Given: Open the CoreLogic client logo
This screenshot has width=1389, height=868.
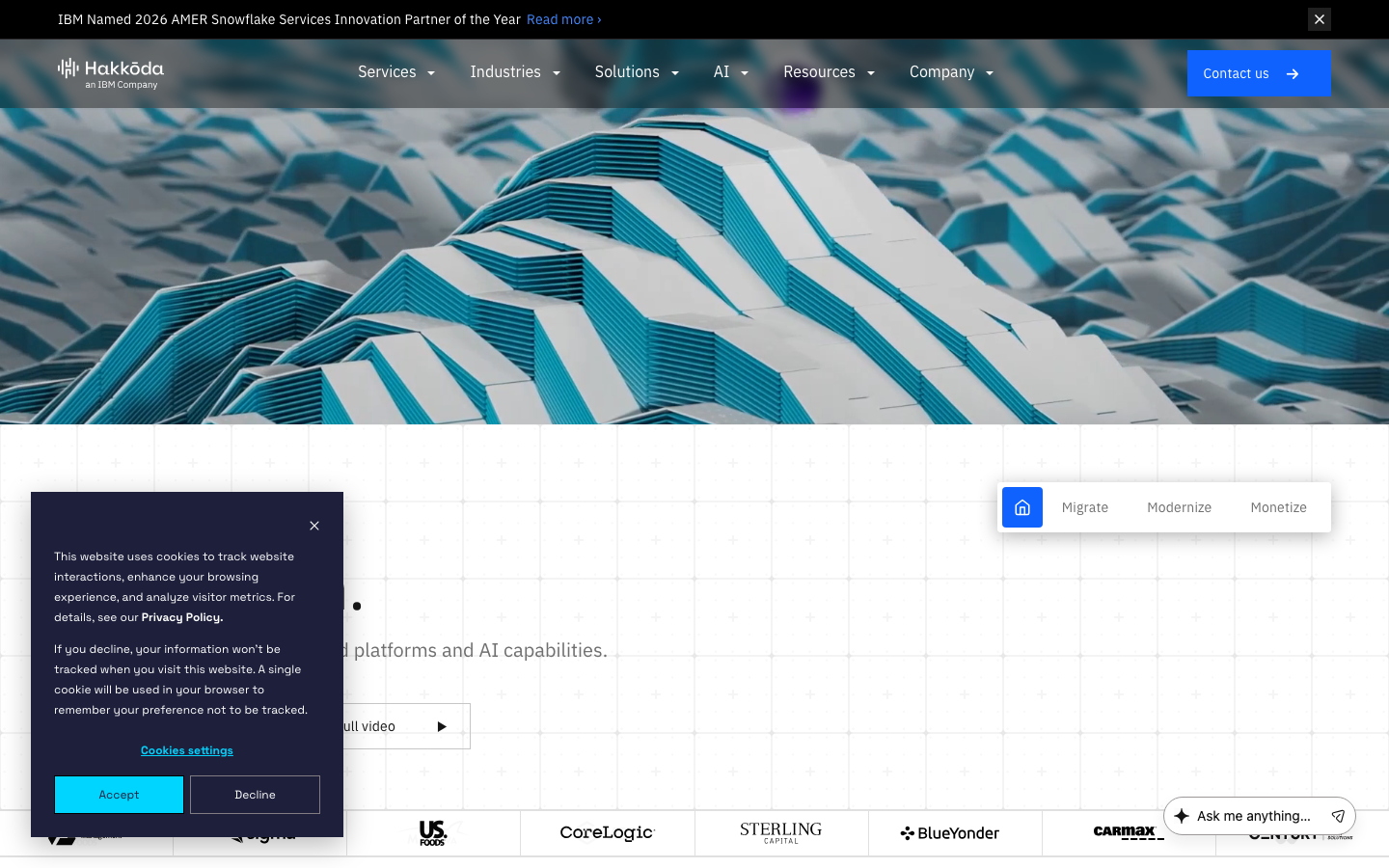Looking at the screenshot, I should coord(608,833).
